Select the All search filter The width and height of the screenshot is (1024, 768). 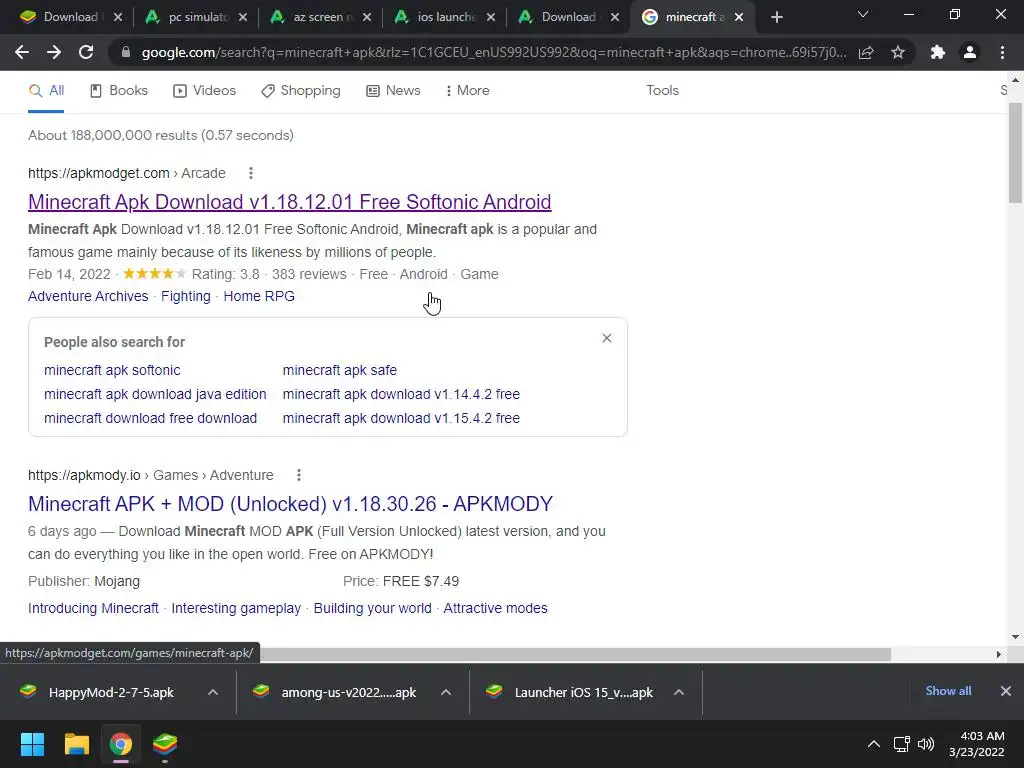point(46,91)
